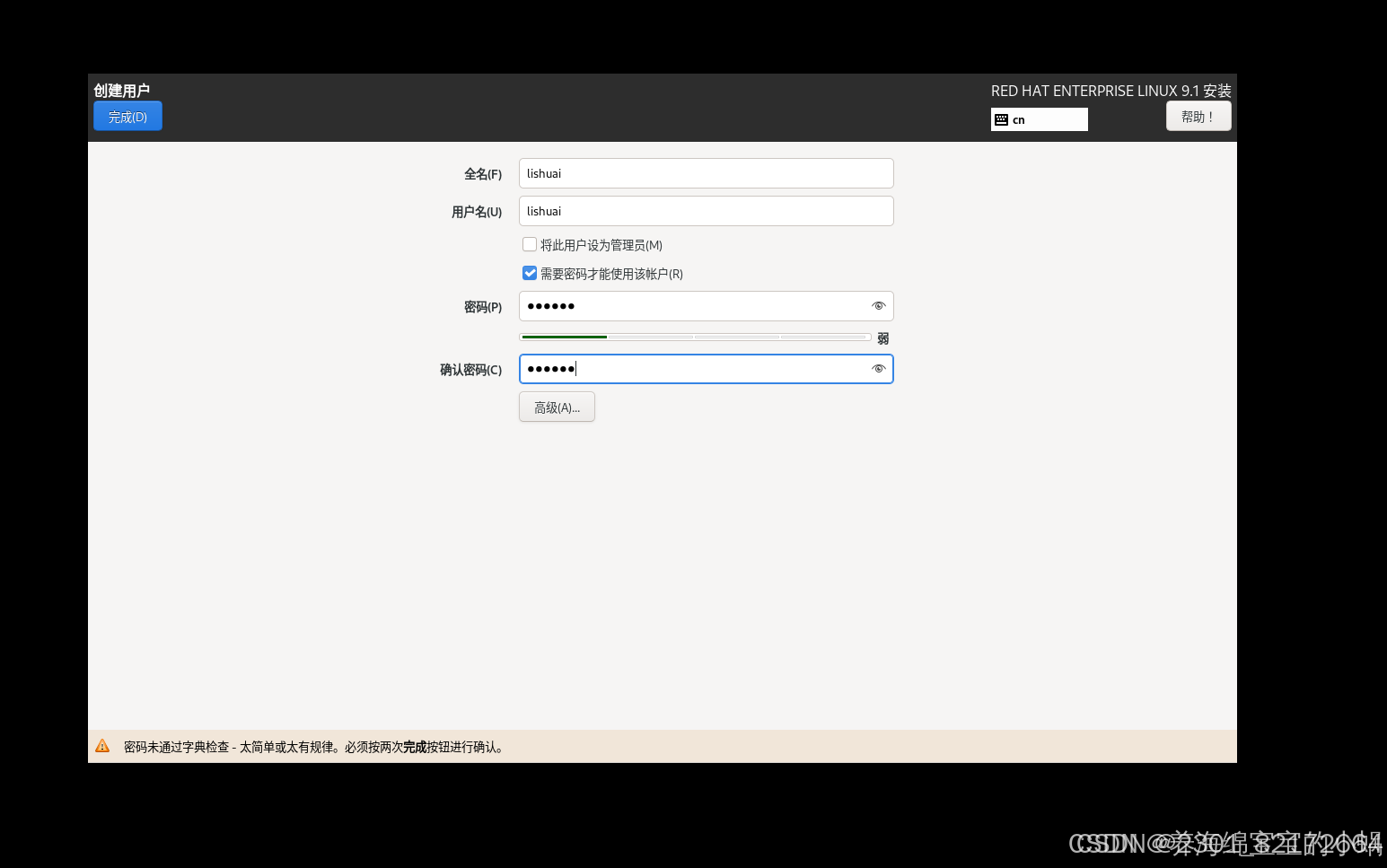Click the 用户名(U) label
Screen dimensions: 1387x868
pos(477,212)
